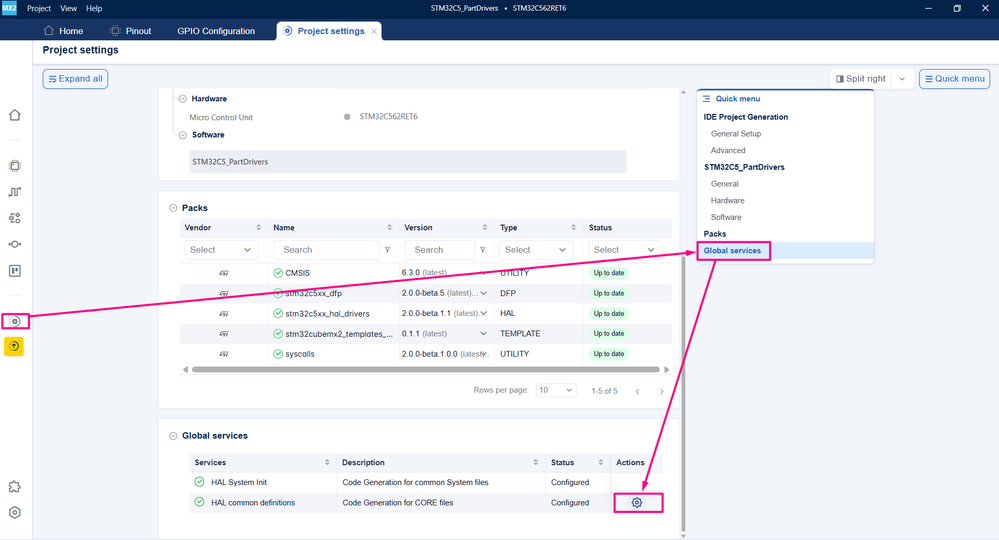Jump to Hardware in quick menu
The image size is (999, 540).
point(728,201)
